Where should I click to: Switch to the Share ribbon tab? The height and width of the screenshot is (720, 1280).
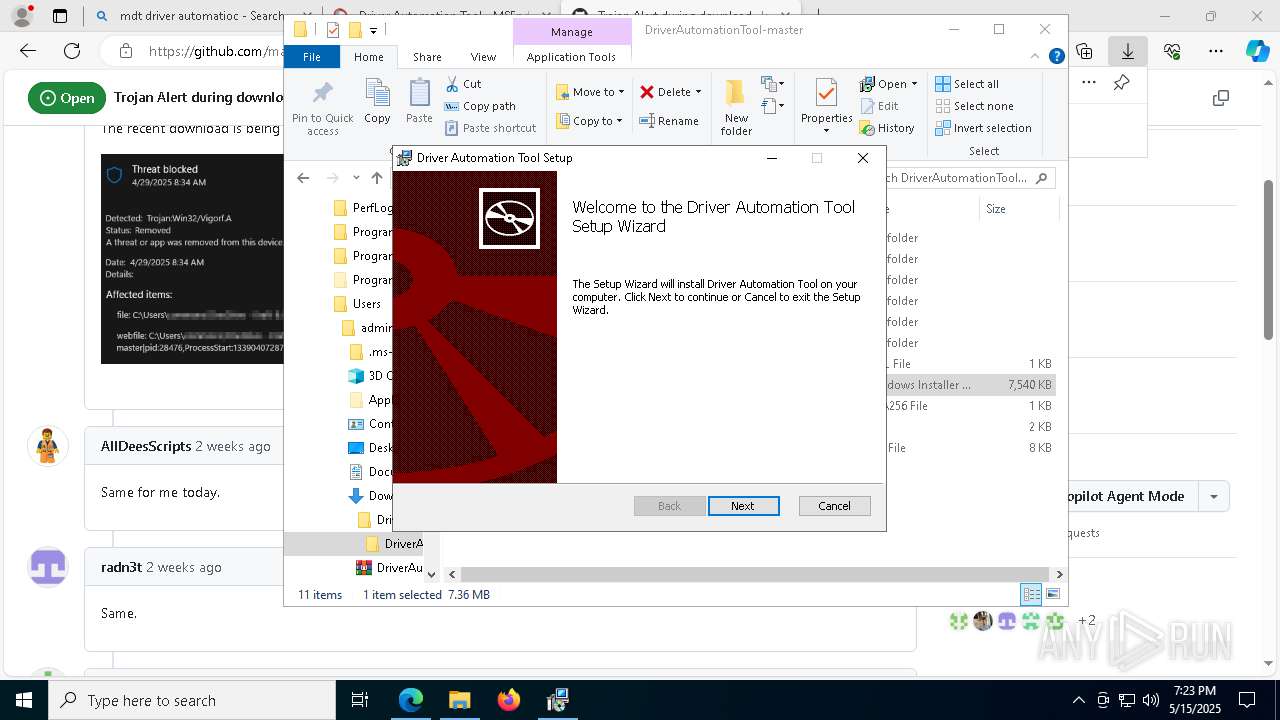tap(427, 57)
